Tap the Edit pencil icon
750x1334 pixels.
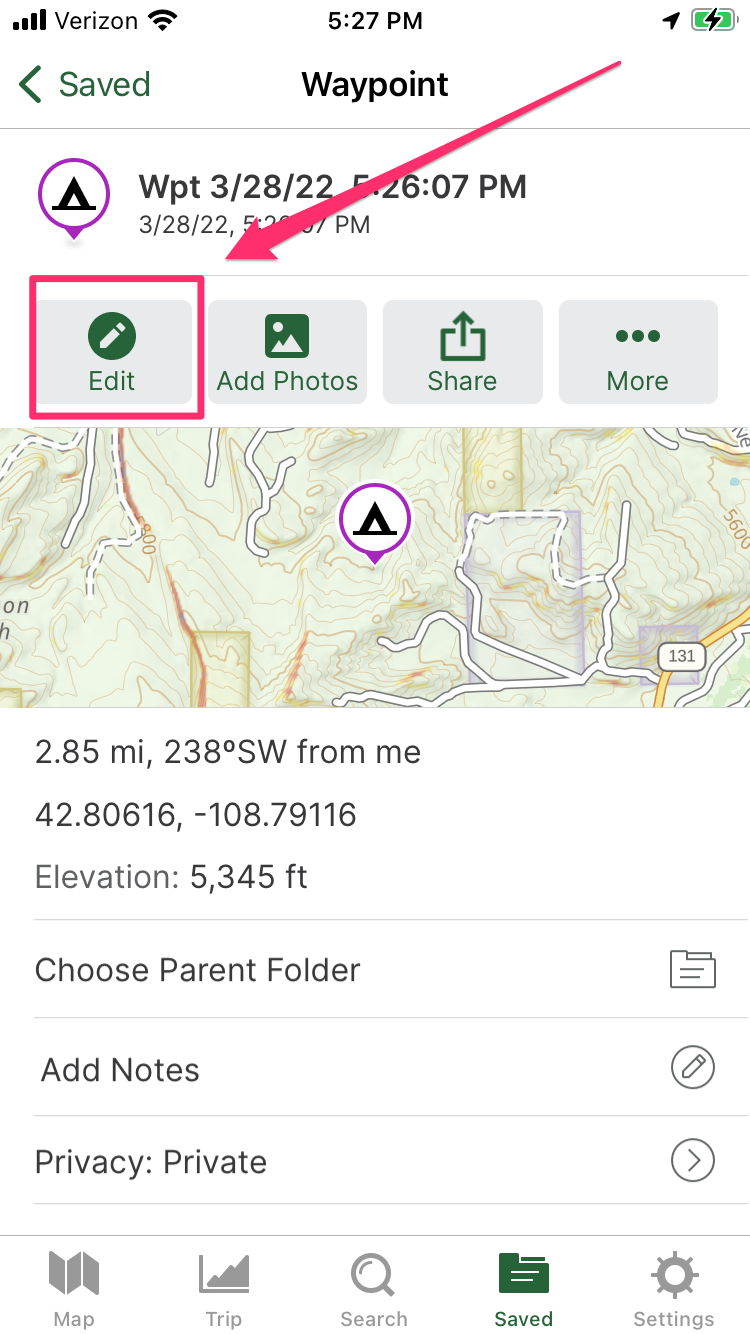pos(112,336)
